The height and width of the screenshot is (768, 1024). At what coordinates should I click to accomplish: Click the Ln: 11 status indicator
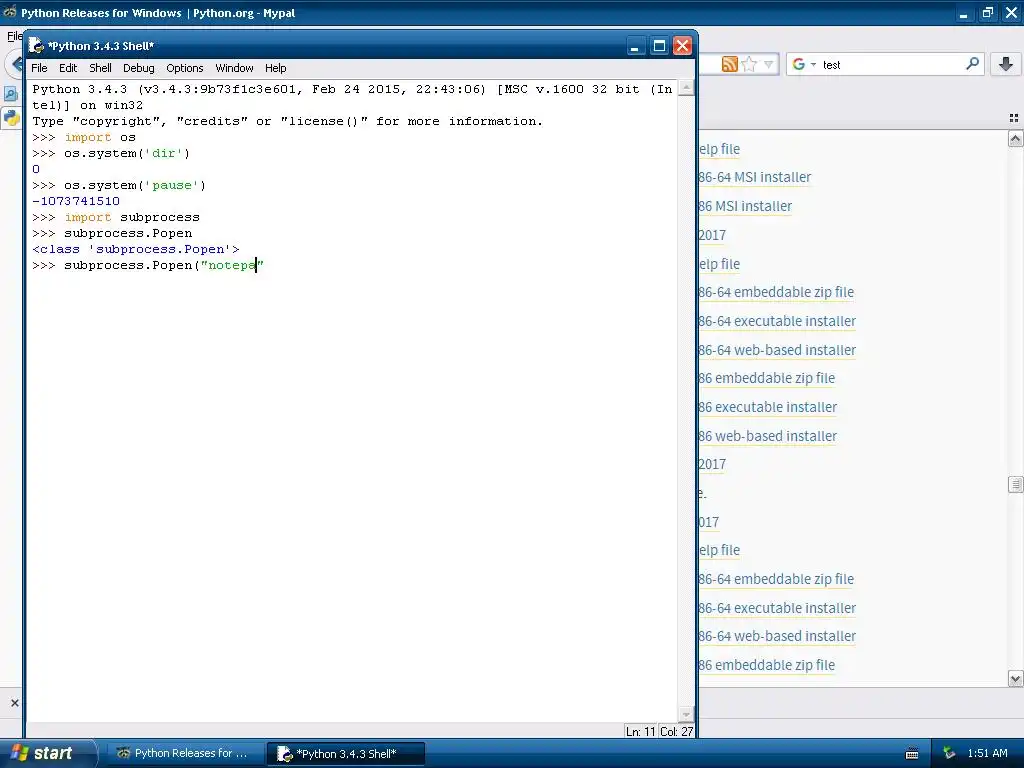point(640,731)
